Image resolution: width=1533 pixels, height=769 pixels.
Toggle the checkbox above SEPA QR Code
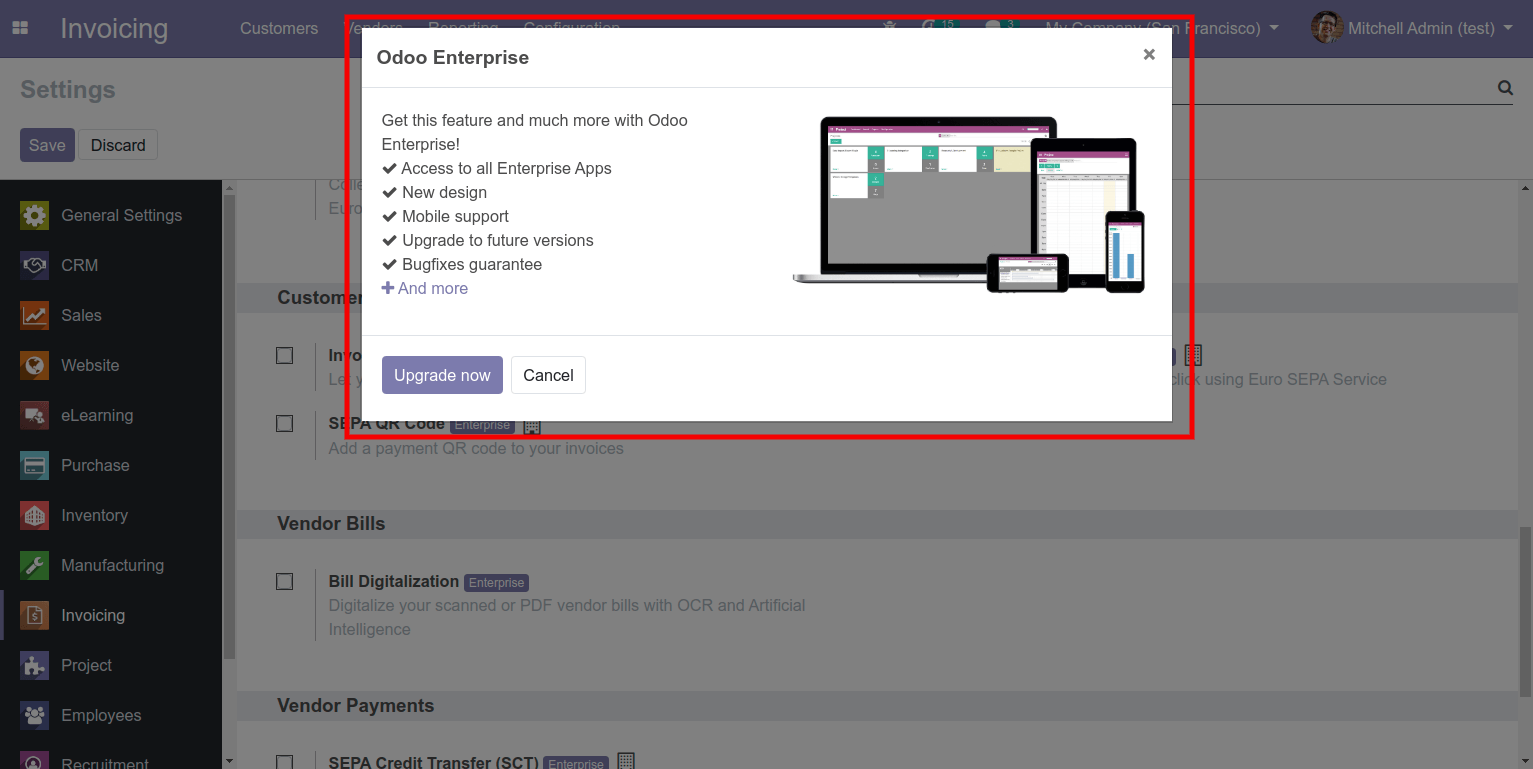285,356
